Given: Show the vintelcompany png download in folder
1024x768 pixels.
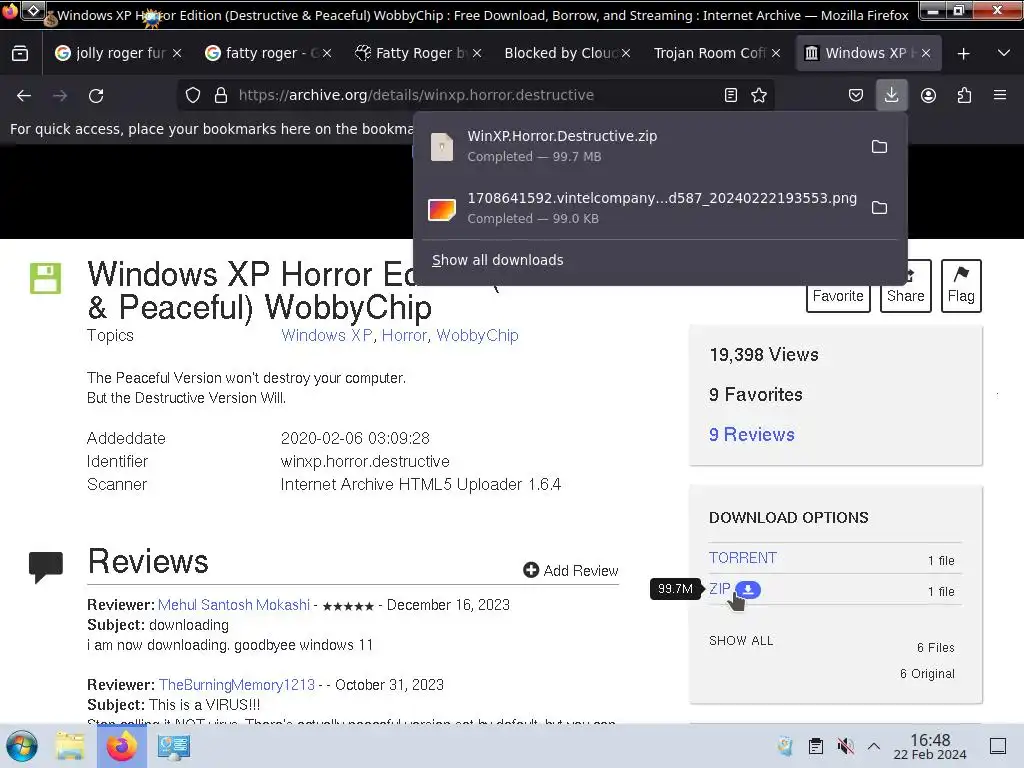Looking at the screenshot, I should coord(880,208).
